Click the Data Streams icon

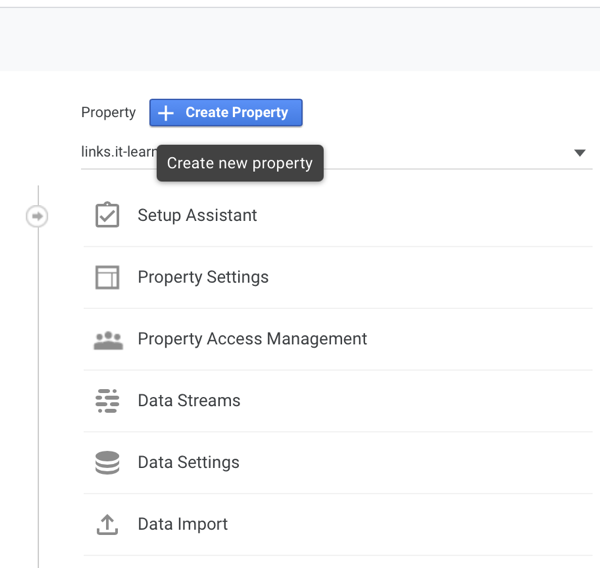(x=107, y=401)
